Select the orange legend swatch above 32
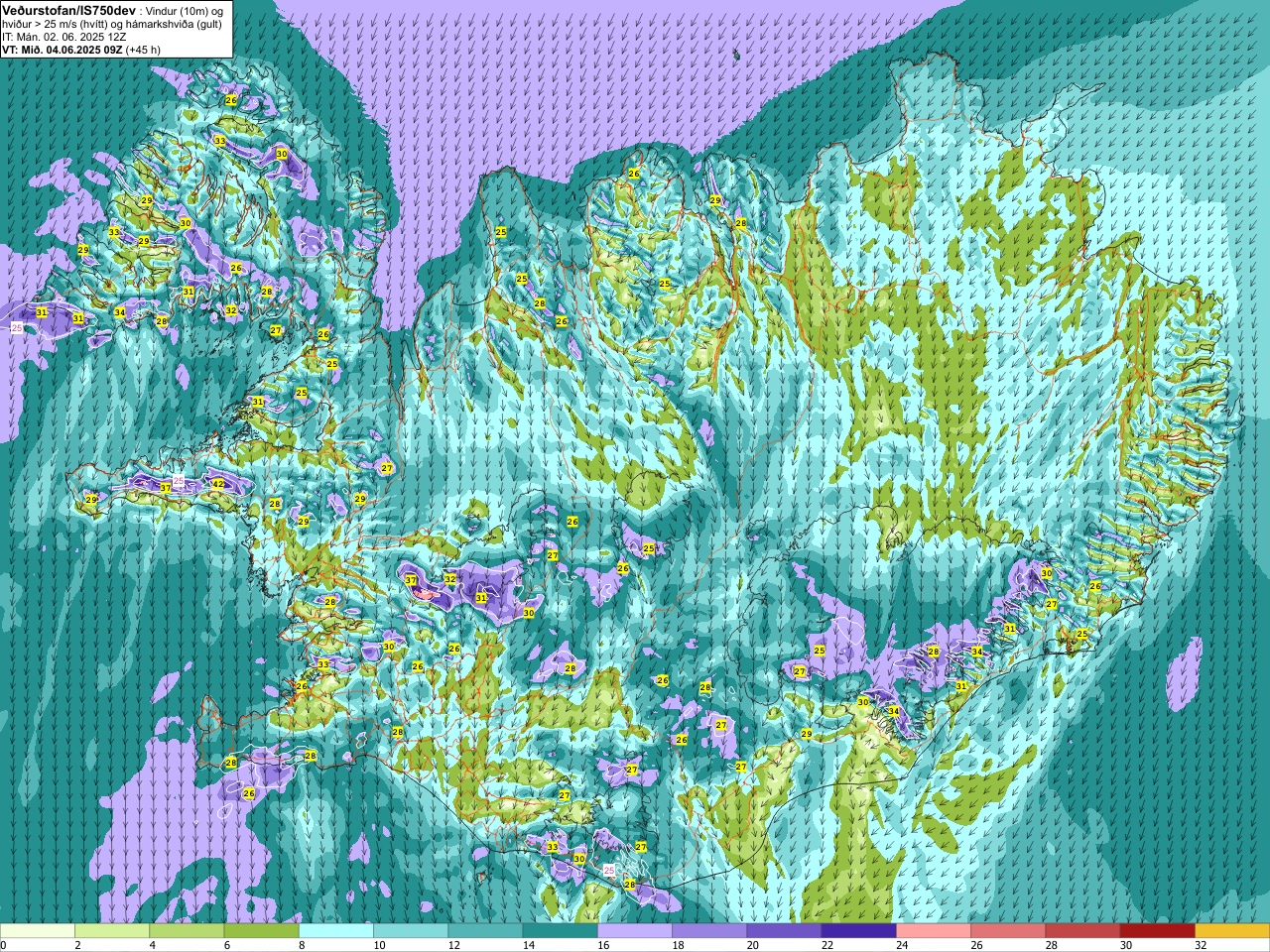 click(x=1232, y=931)
